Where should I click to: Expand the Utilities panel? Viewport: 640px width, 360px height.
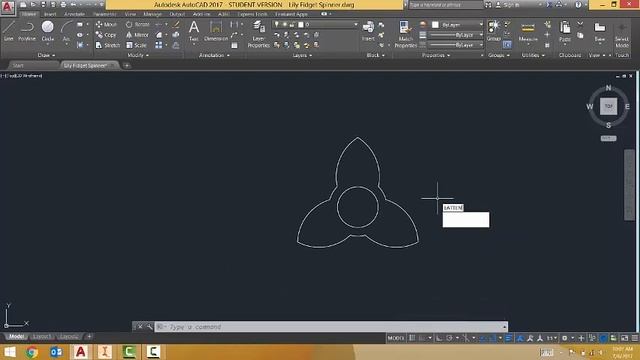click(532, 55)
